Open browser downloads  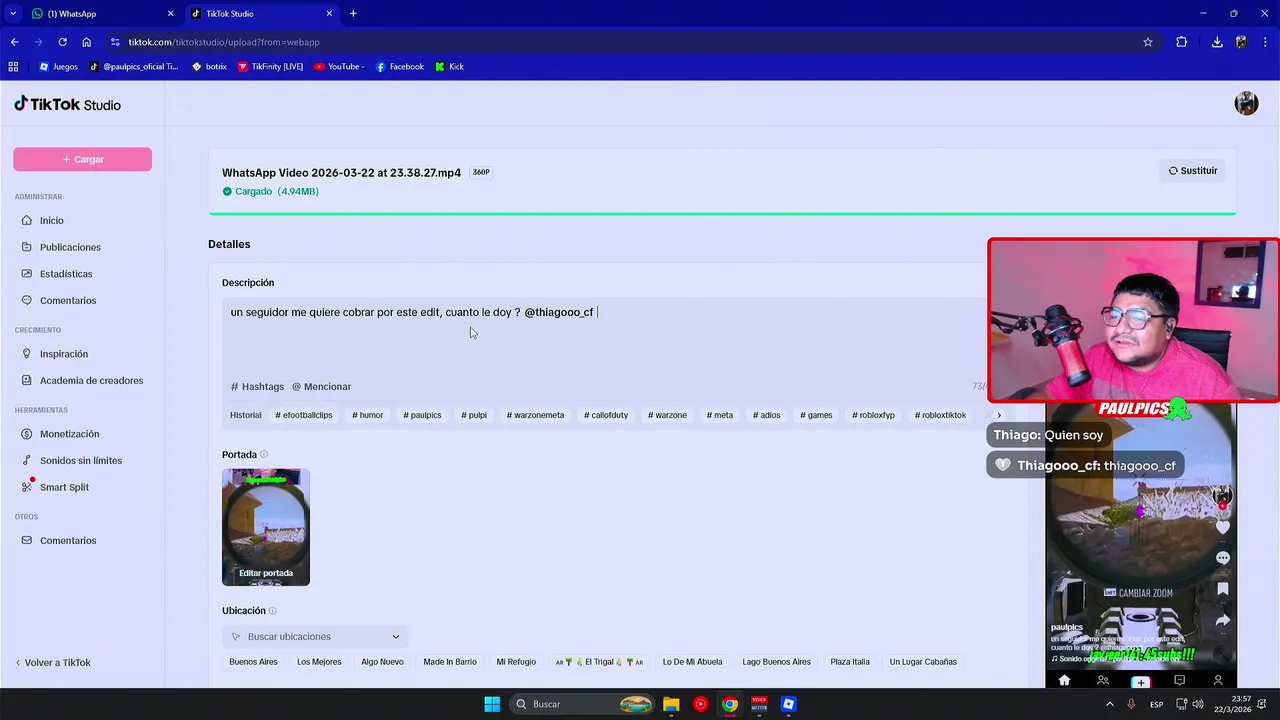click(1217, 42)
